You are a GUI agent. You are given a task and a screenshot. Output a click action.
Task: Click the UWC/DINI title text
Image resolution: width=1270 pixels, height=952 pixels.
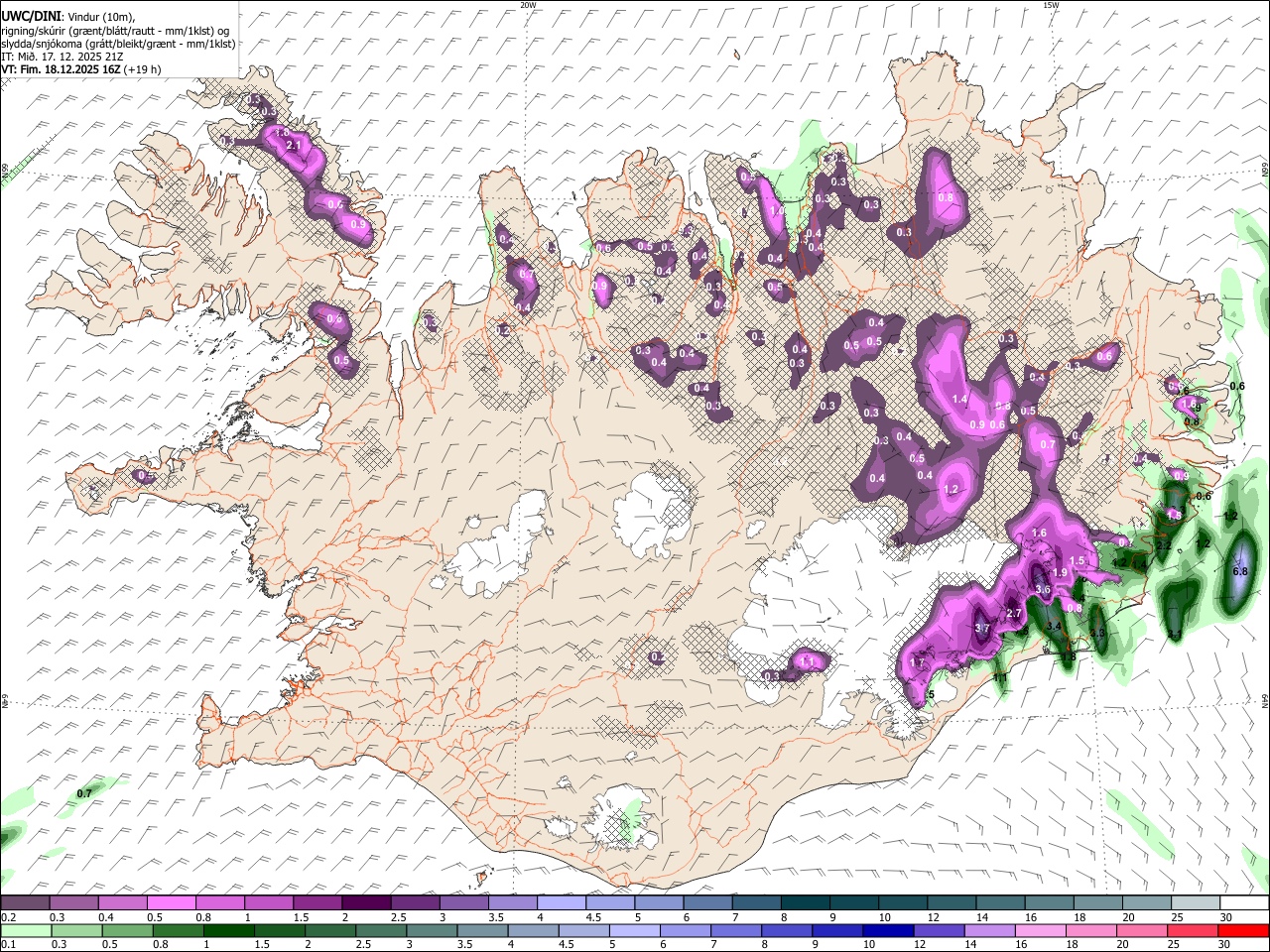click(x=29, y=16)
